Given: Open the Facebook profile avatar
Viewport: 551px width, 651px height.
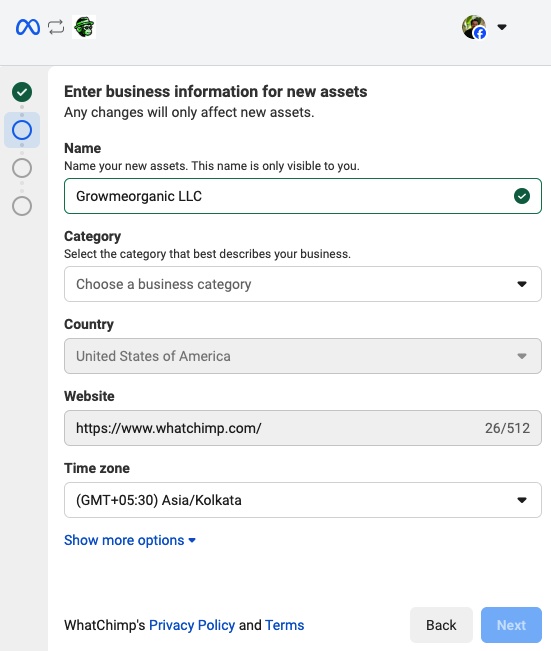Looking at the screenshot, I should (x=474, y=27).
